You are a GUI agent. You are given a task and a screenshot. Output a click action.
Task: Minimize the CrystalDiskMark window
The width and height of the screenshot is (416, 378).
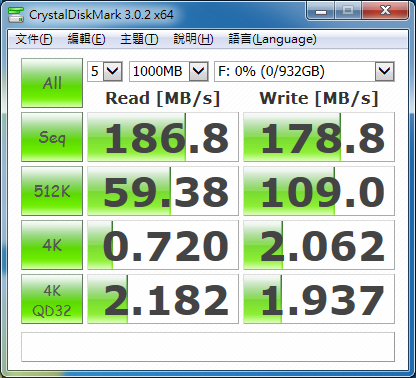[x=321, y=11]
